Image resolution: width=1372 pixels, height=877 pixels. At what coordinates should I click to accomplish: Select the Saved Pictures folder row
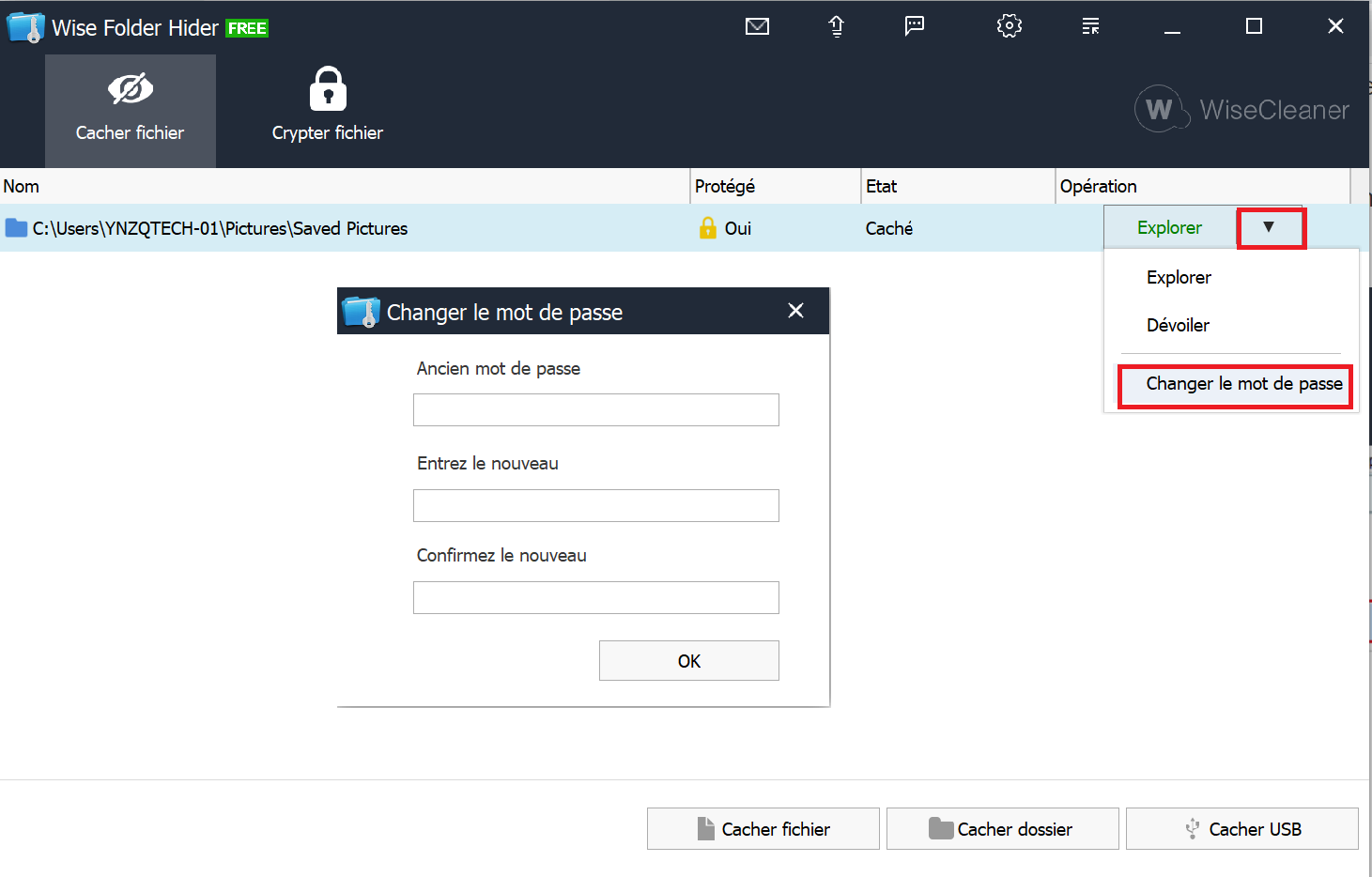coord(551,228)
